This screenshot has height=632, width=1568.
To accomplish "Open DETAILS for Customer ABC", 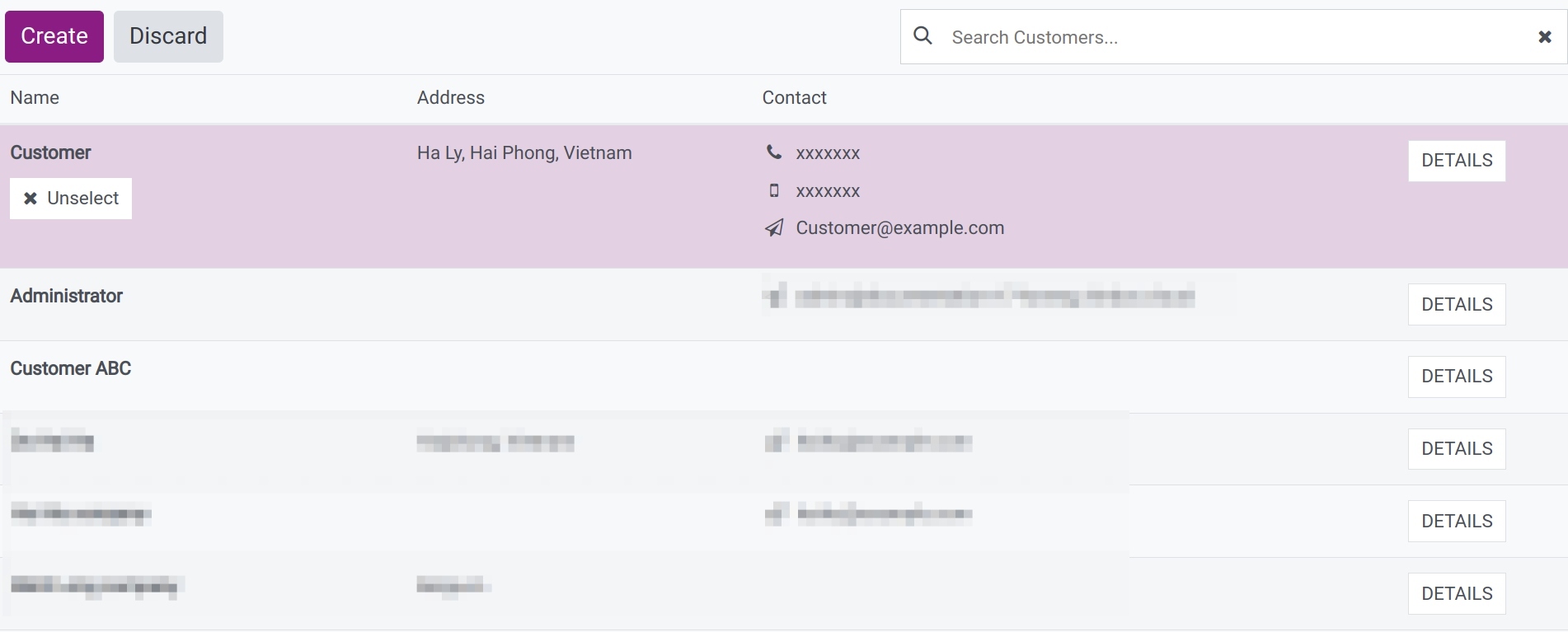I will click(x=1457, y=377).
